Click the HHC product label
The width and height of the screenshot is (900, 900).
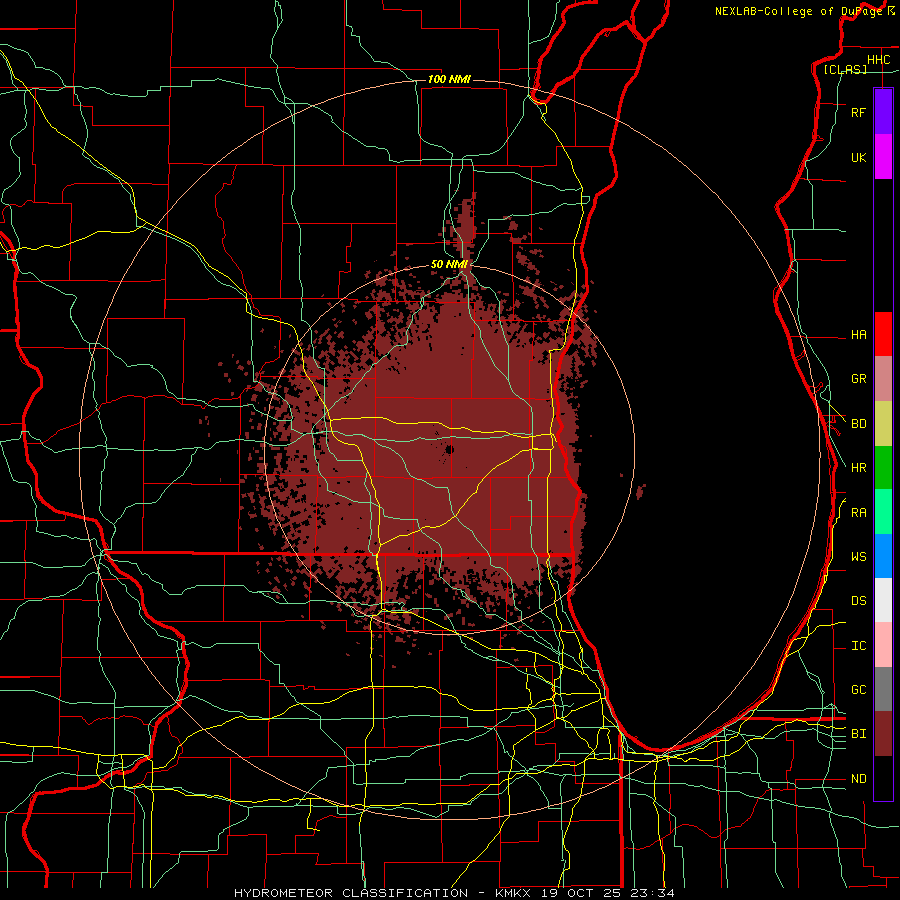tap(879, 60)
